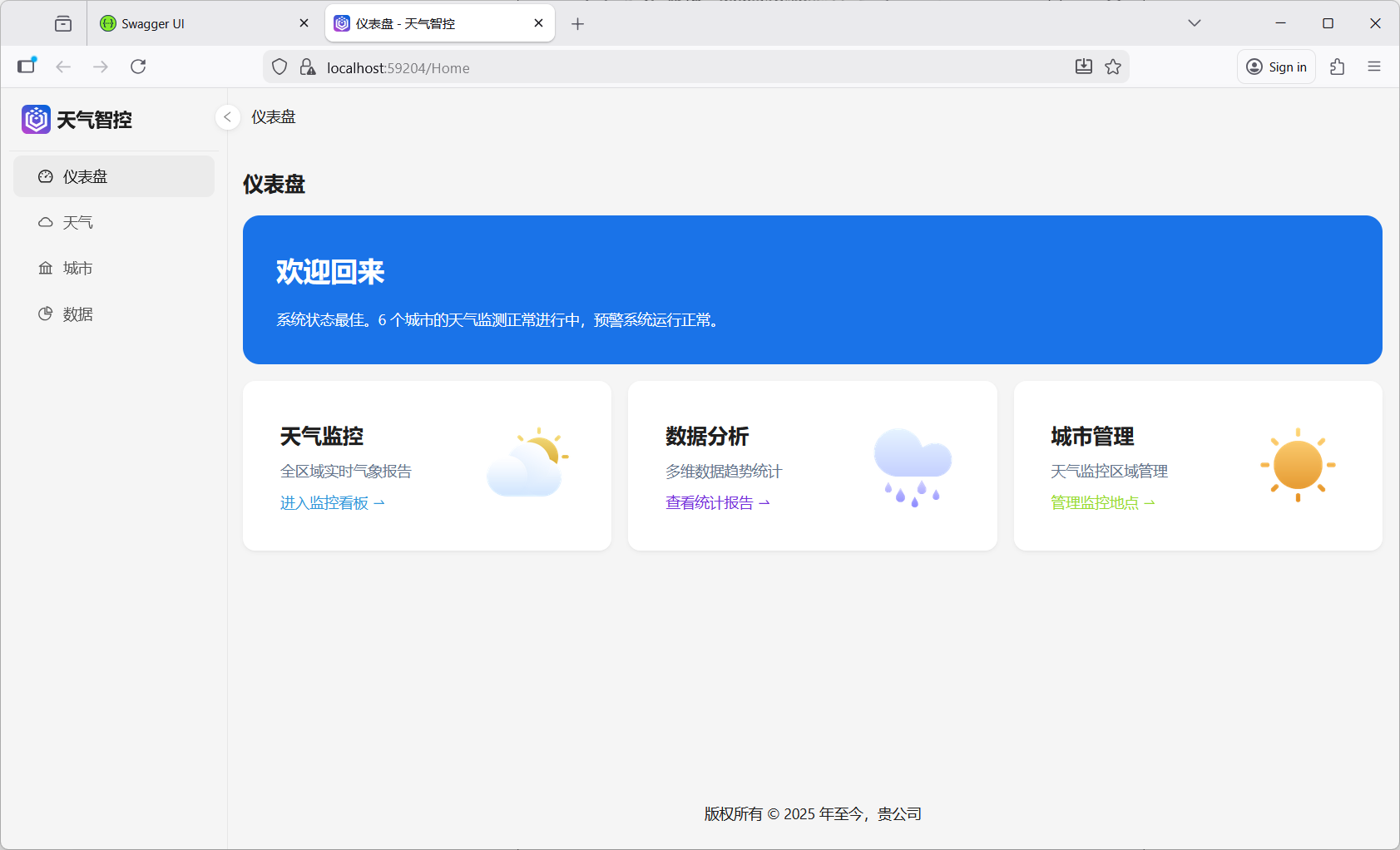Image resolution: width=1400 pixels, height=850 pixels.
Task: Open the 查看统计报告 link
Action: [x=717, y=503]
